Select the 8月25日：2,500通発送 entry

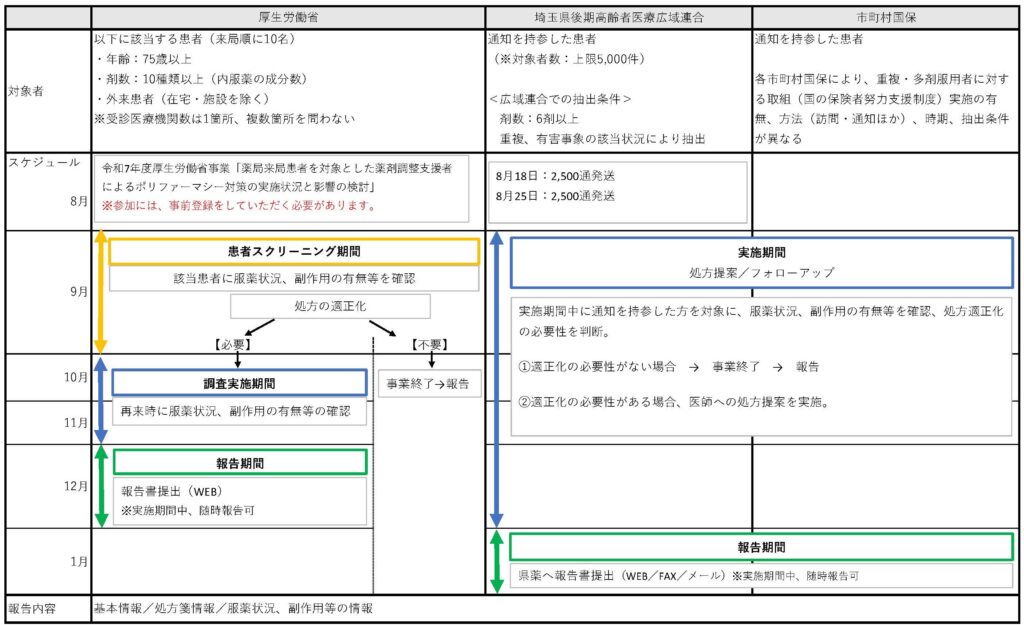(555, 195)
